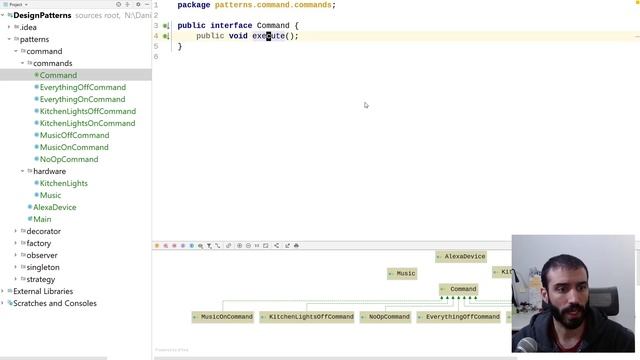The height and width of the screenshot is (360, 640).
Task: Toggle Constructors visibility in diagram toolbar
Action: tap(166, 246)
